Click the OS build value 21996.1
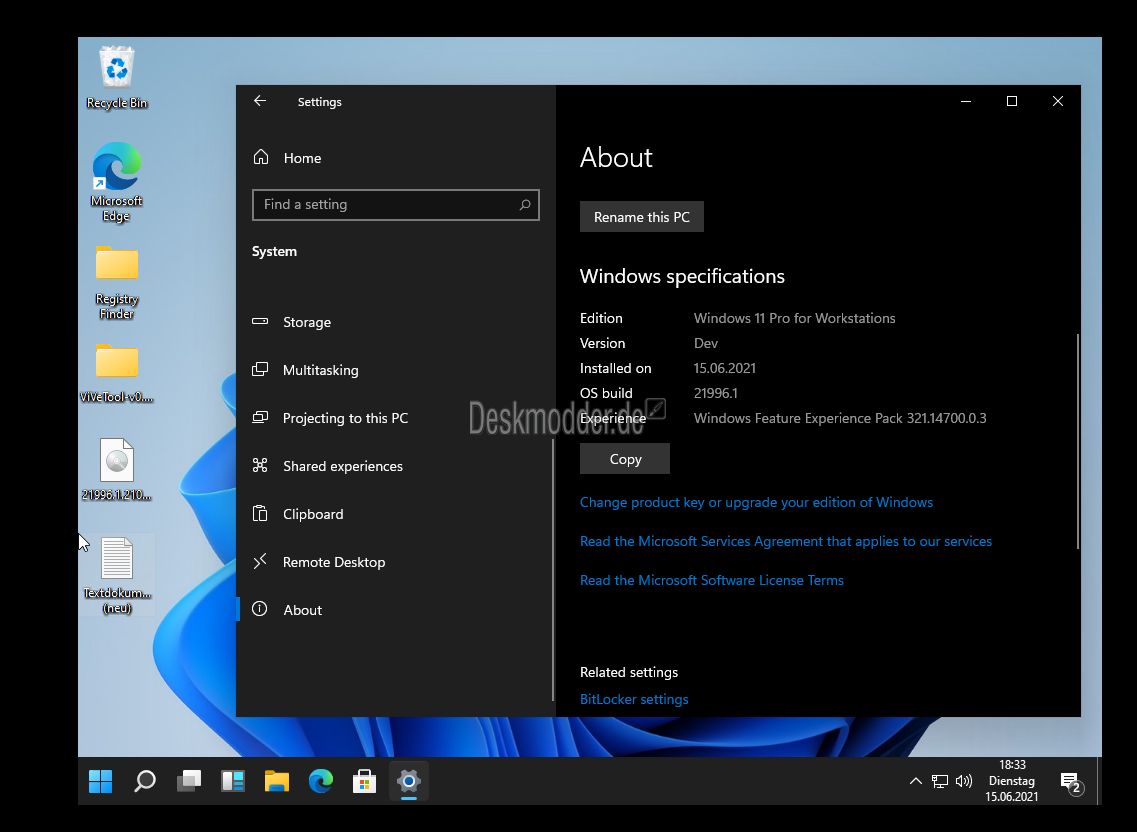Screen dimensions: 1137x832 tap(716, 393)
